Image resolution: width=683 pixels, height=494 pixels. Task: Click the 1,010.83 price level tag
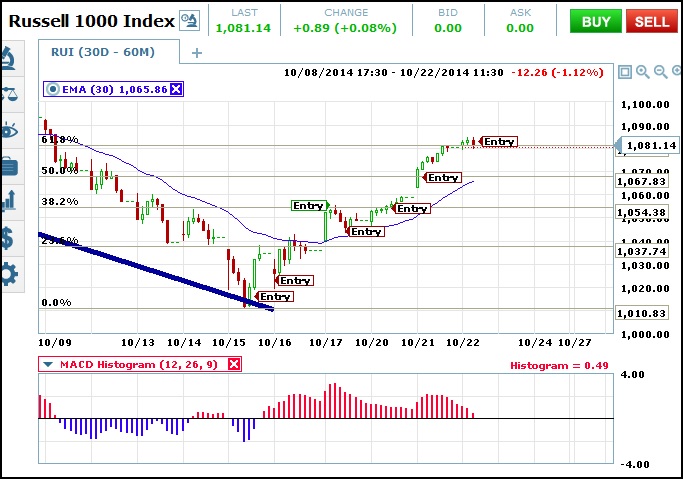(641, 313)
